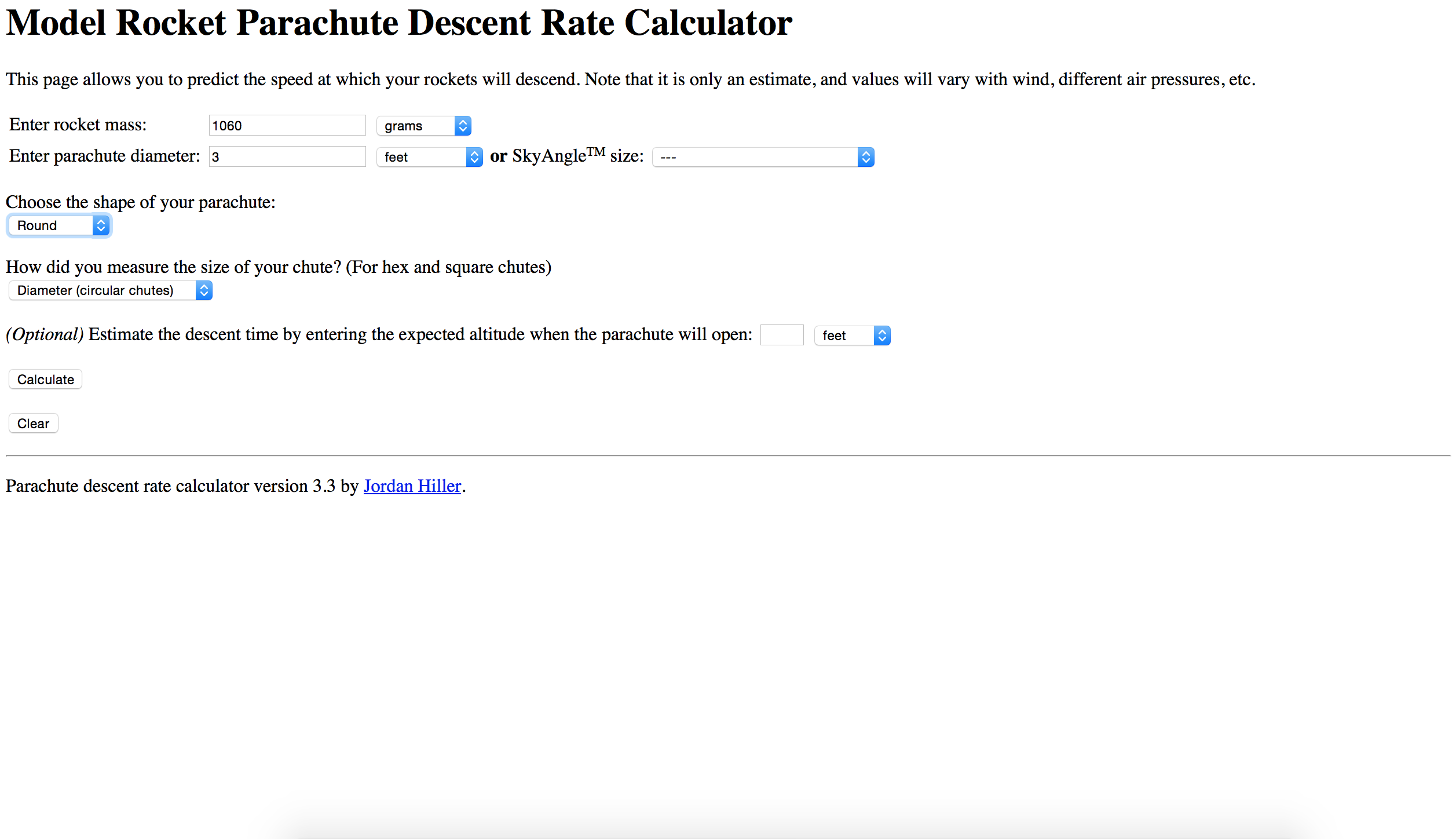Click the grams unit dropdown arrow

point(462,126)
